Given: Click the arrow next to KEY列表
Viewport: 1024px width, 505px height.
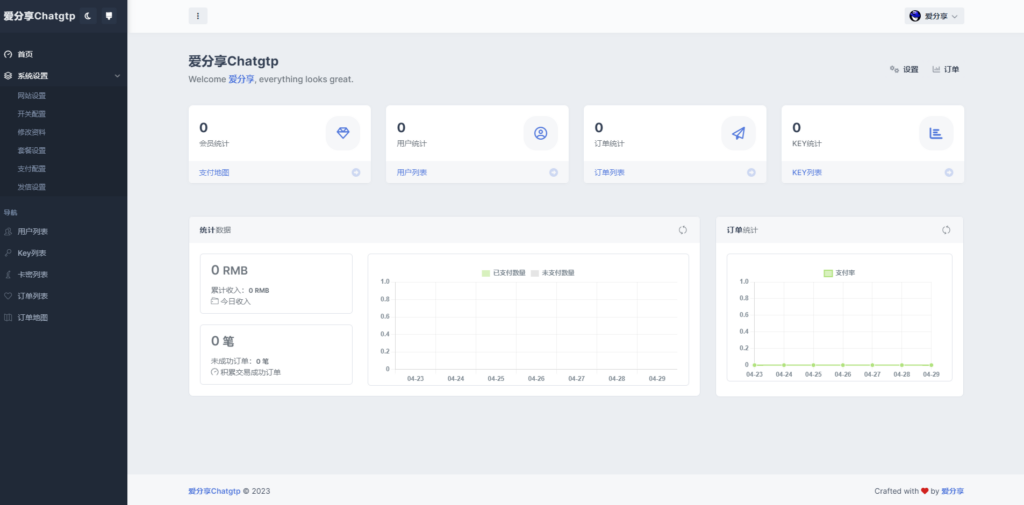Looking at the screenshot, I should pyautogui.click(x=948, y=172).
